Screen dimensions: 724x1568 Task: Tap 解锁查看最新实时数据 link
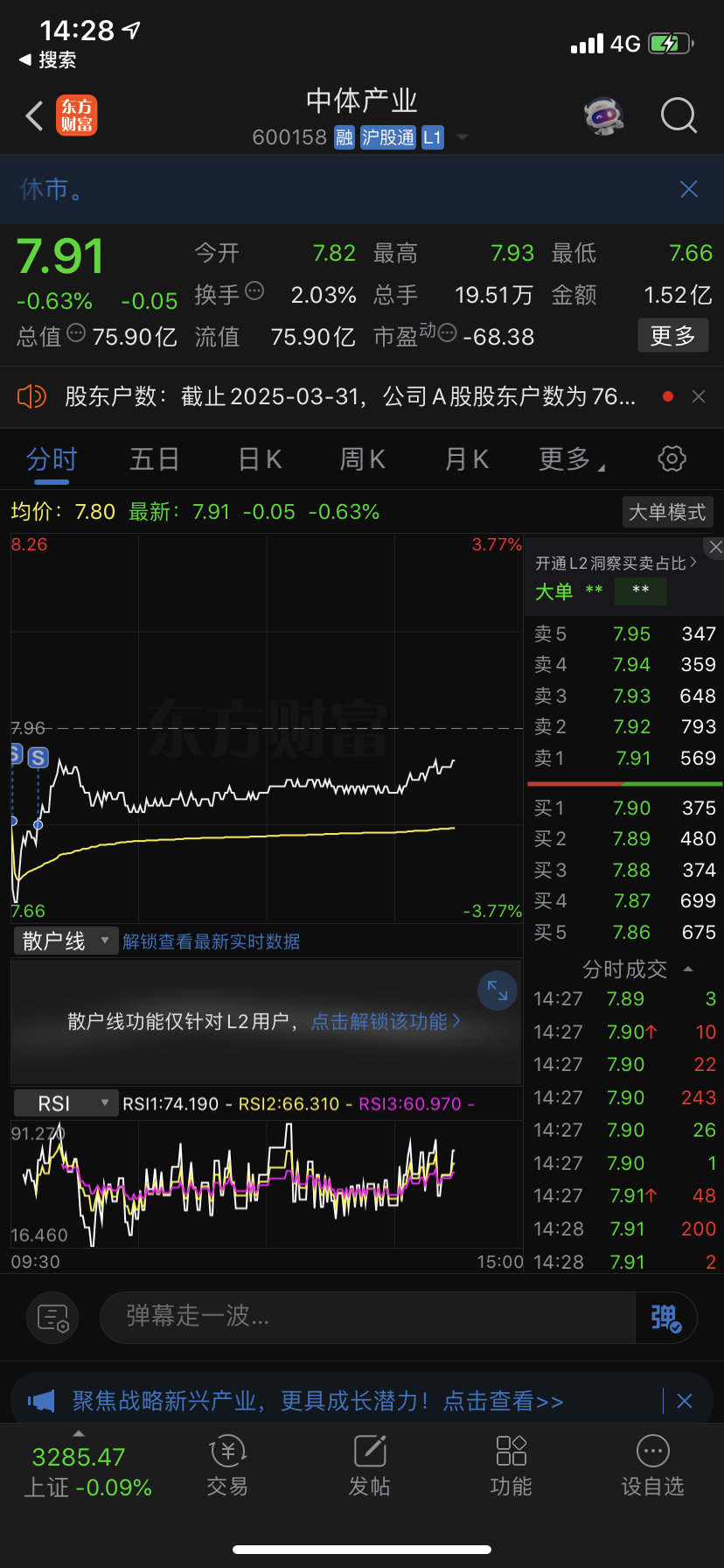click(x=212, y=941)
